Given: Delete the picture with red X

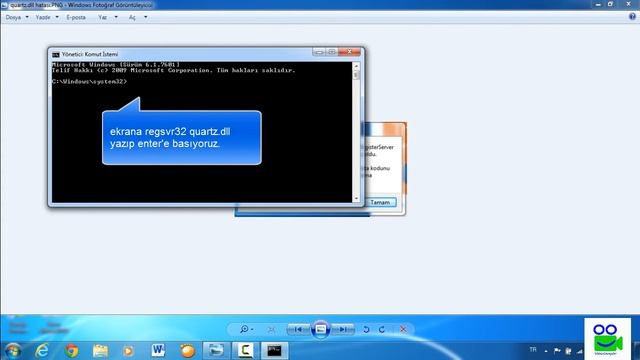Looking at the screenshot, I should point(403,329).
